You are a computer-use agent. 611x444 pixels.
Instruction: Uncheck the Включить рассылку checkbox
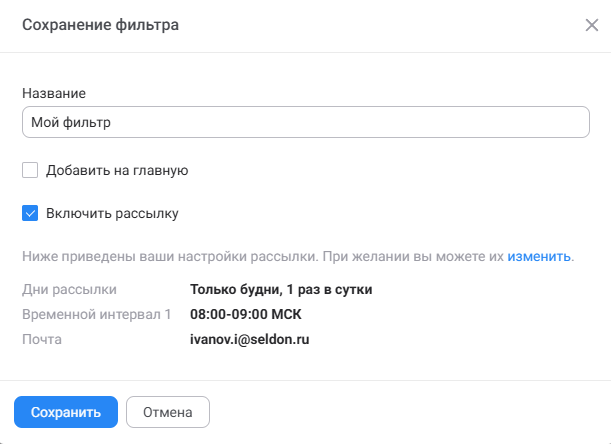[30, 213]
